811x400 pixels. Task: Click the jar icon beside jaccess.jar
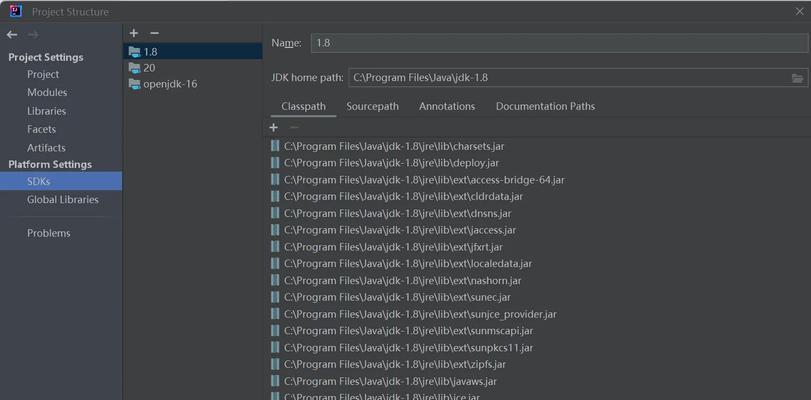pos(275,230)
